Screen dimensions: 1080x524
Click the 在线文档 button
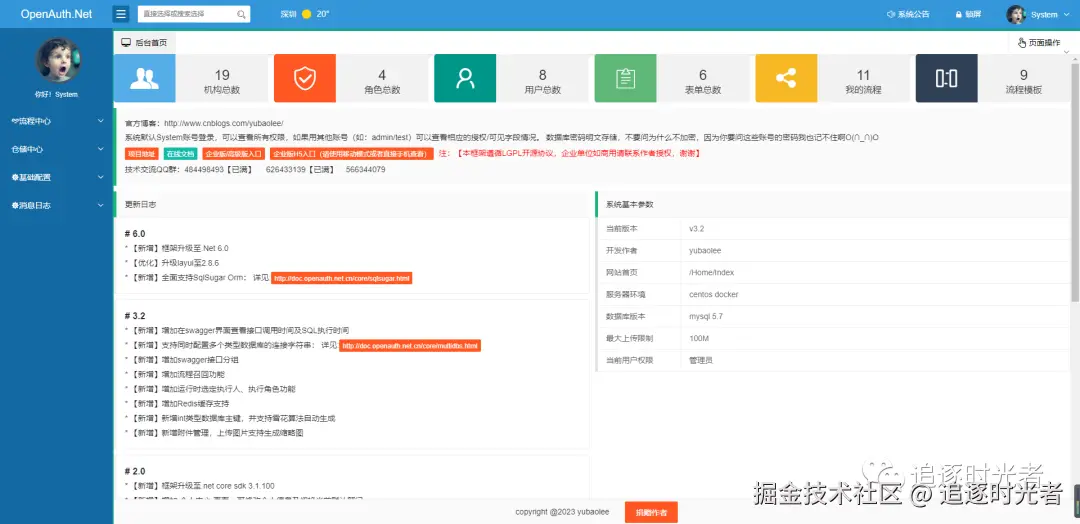(180, 154)
